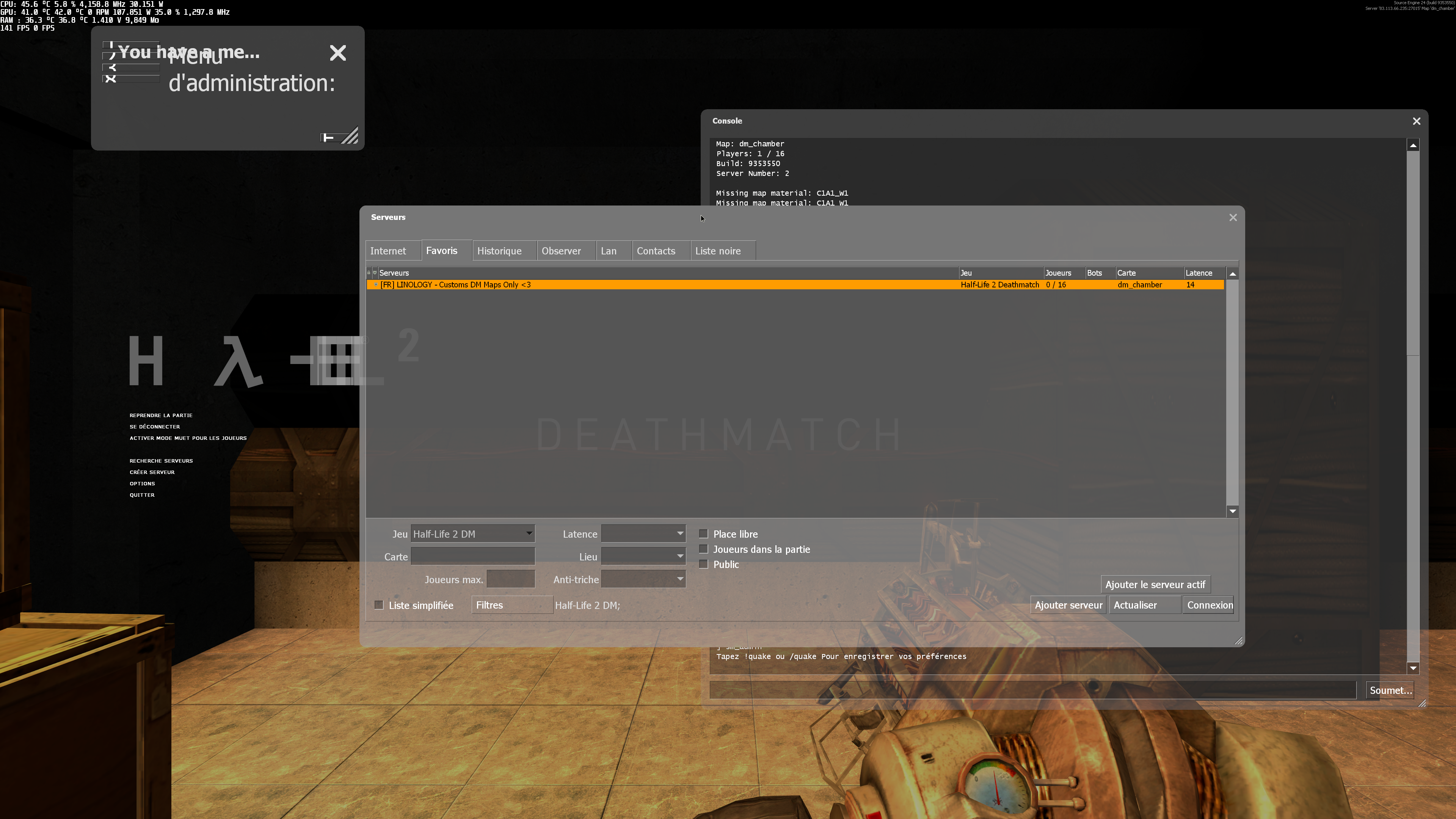Click the Console scroll-up arrow
1456x819 pixels.
point(1413,145)
